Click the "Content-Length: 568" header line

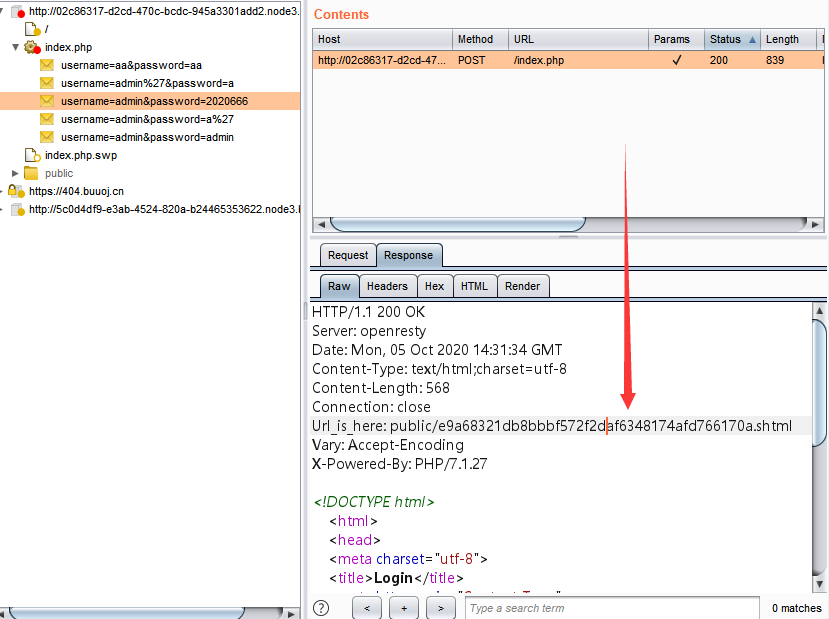[x=381, y=388]
